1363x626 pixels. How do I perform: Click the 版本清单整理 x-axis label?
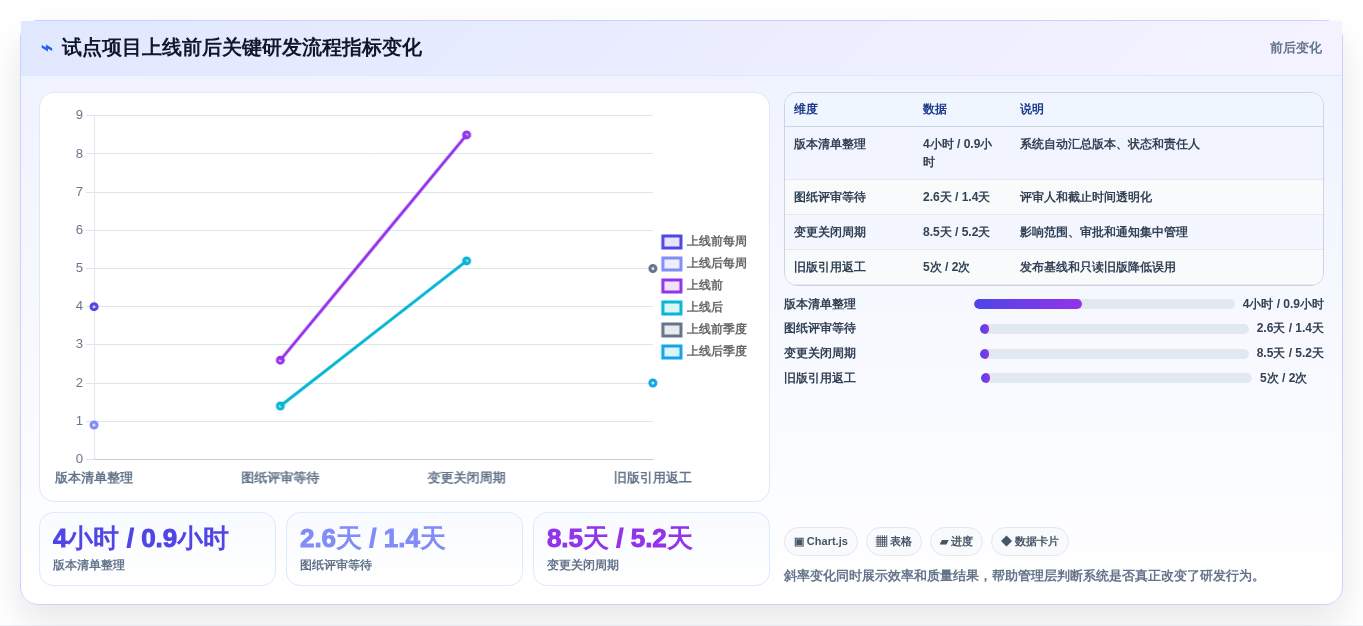click(x=94, y=478)
